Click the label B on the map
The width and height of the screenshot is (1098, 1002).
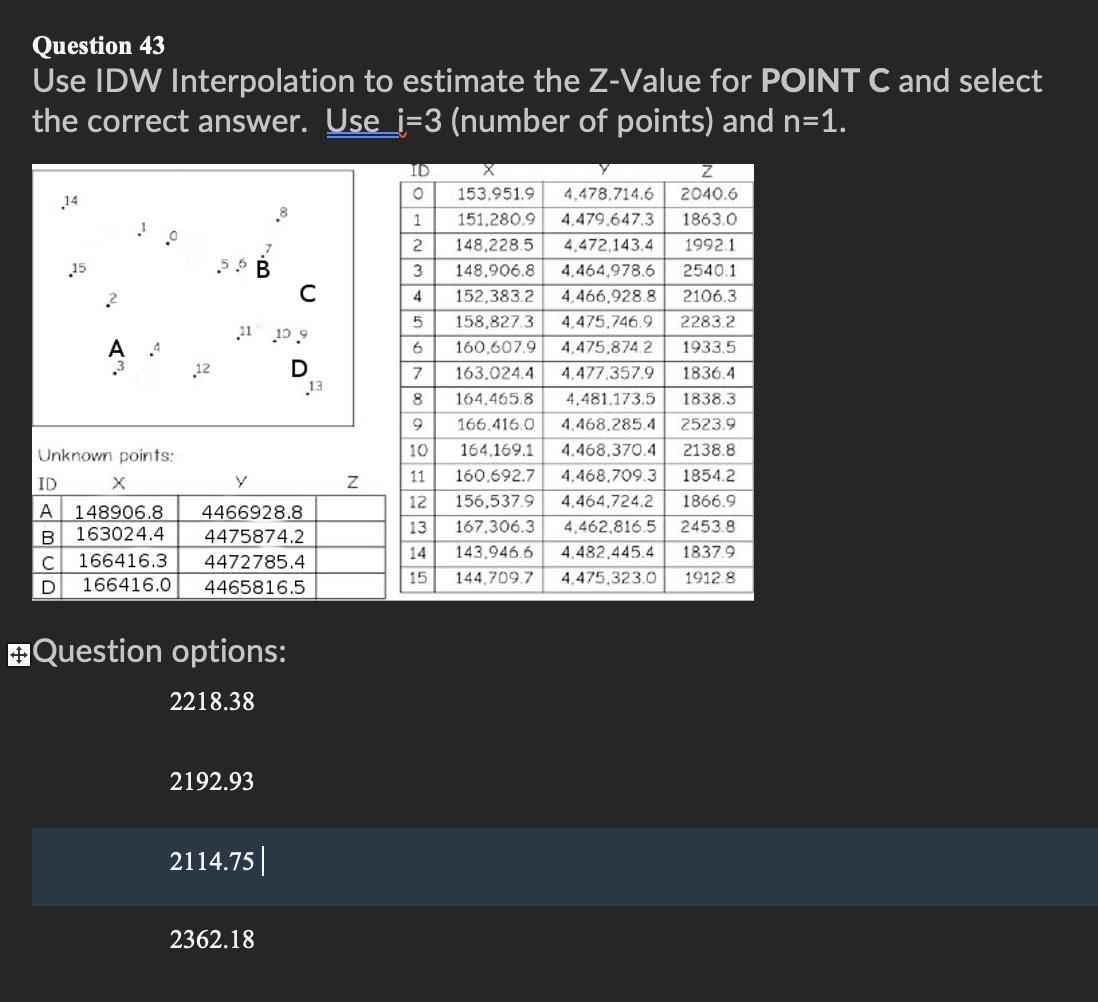coord(263,268)
